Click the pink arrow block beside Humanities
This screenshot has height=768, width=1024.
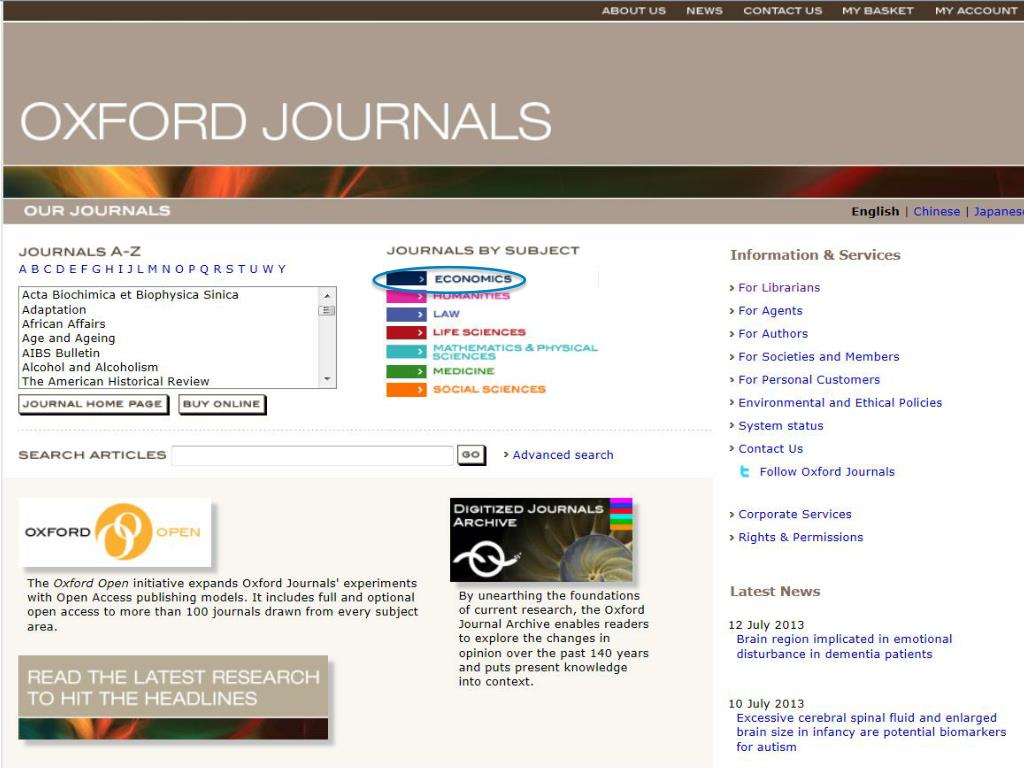click(406, 296)
